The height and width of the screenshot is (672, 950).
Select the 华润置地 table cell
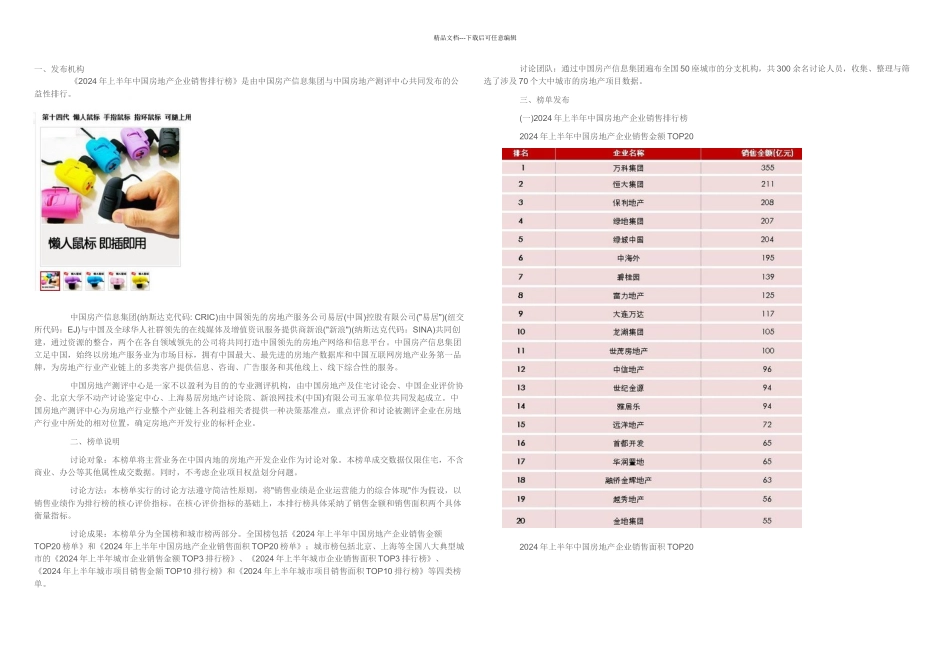tap(628, 462)
